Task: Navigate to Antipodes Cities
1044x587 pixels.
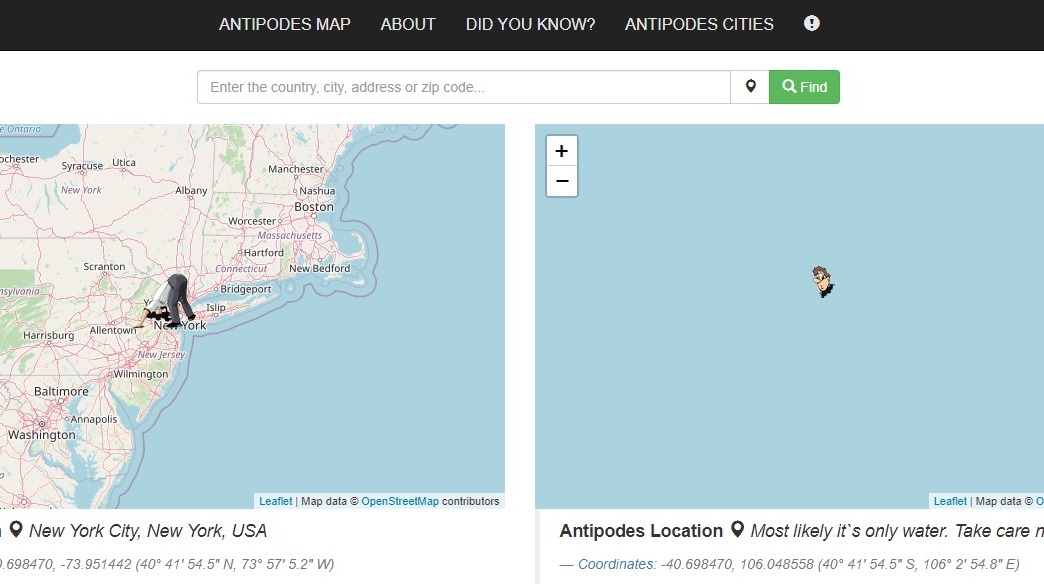Action: point(699,24)
